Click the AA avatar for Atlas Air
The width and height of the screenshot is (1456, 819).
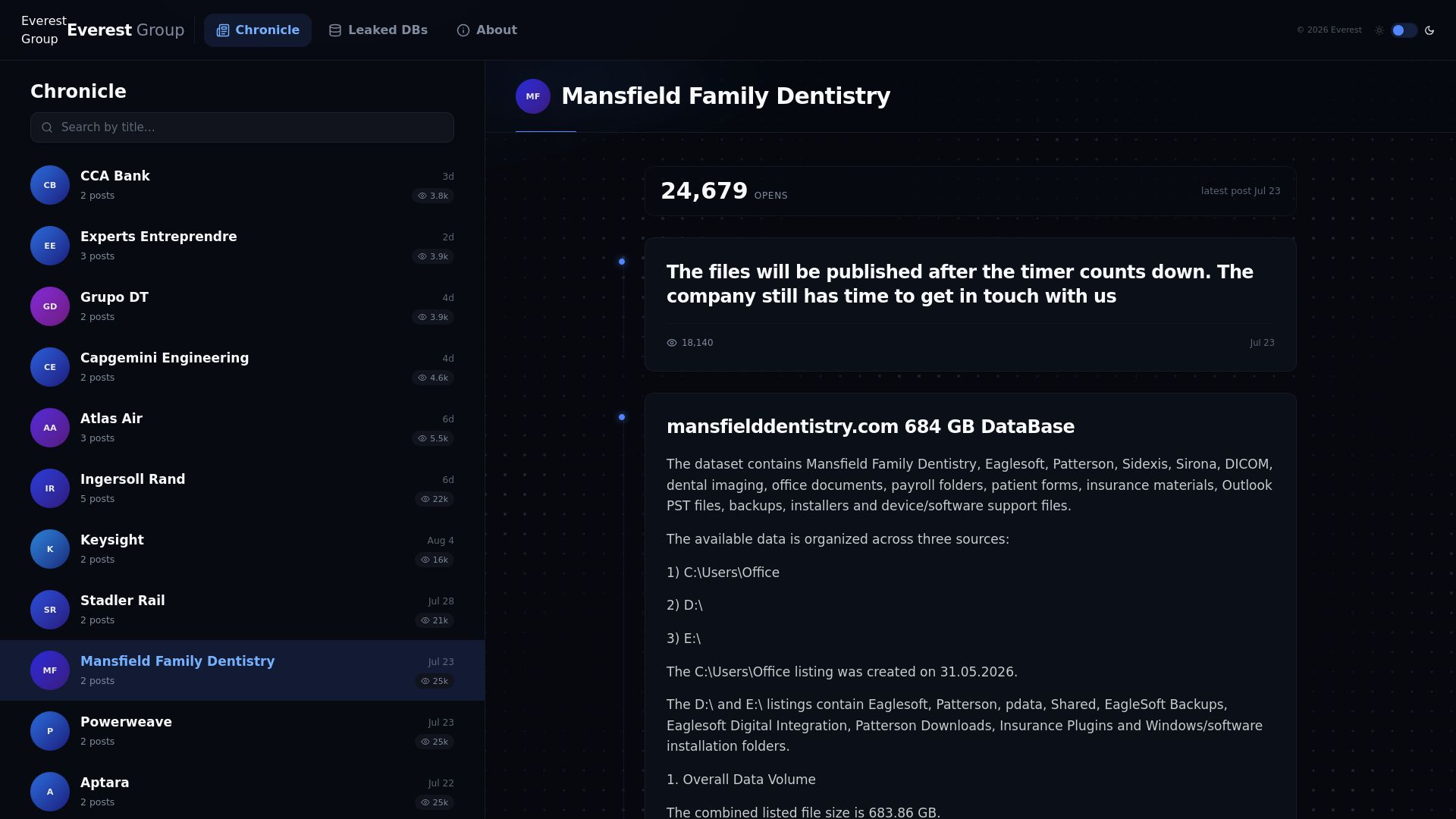(x=50, y=428)
